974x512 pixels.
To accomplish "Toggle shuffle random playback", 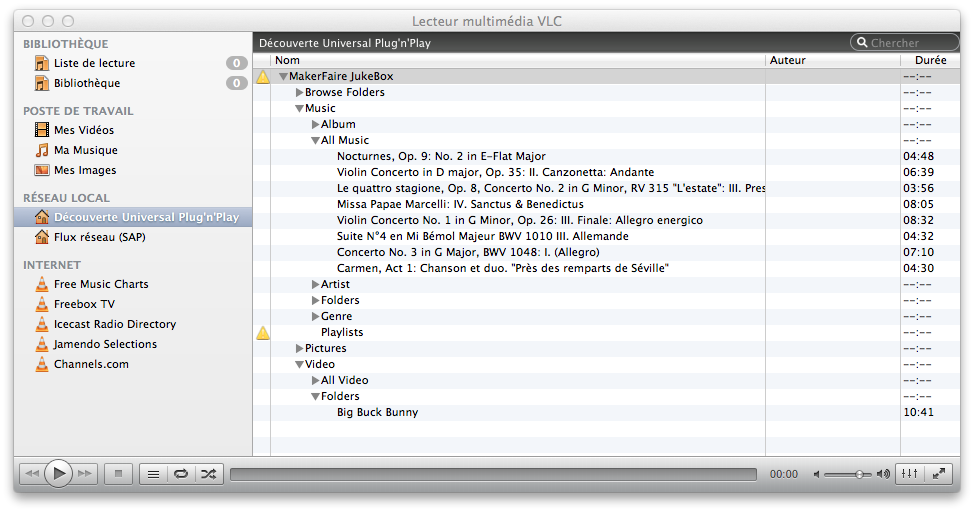I will click(x=208, y=474).
